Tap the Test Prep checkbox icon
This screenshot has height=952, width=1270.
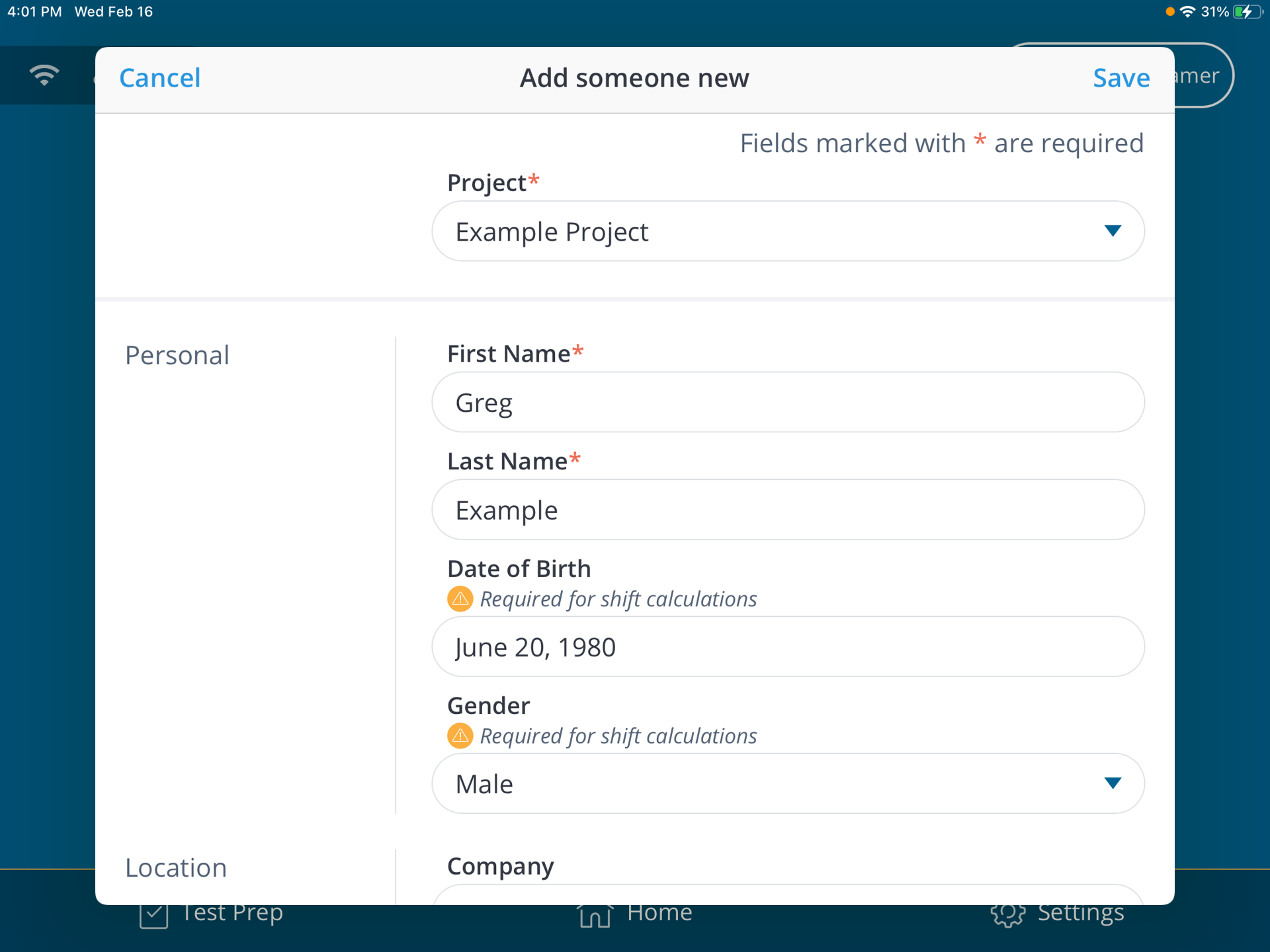(x=153, y=916)
